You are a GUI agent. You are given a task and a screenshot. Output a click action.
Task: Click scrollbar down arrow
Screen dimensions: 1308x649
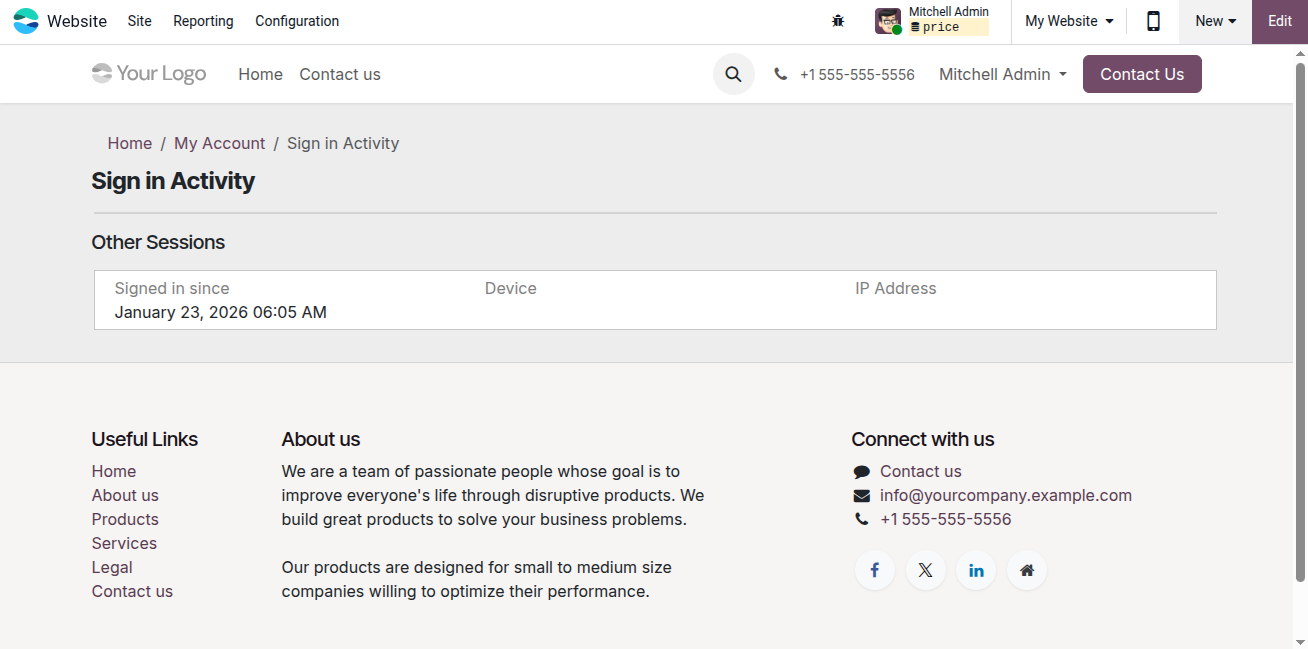click(x=1300, y=641)
